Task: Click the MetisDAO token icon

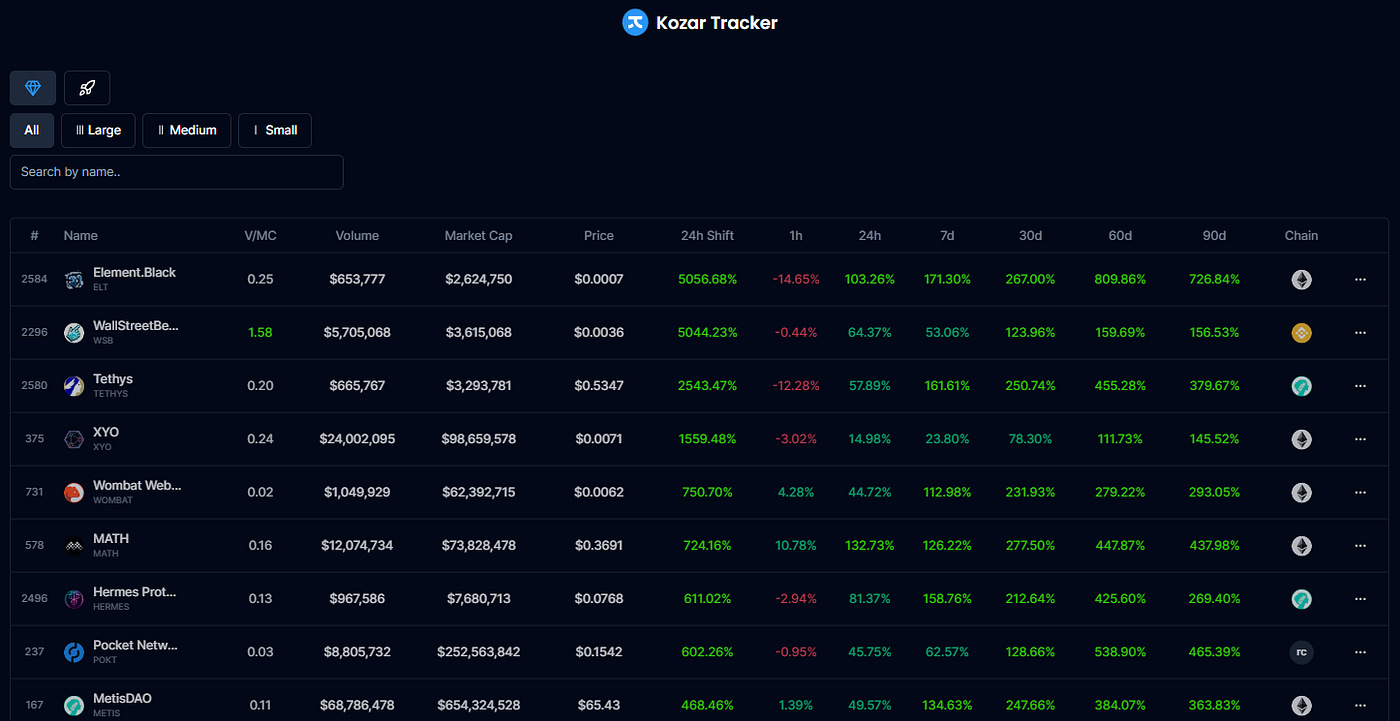Action: click(74, 706)
